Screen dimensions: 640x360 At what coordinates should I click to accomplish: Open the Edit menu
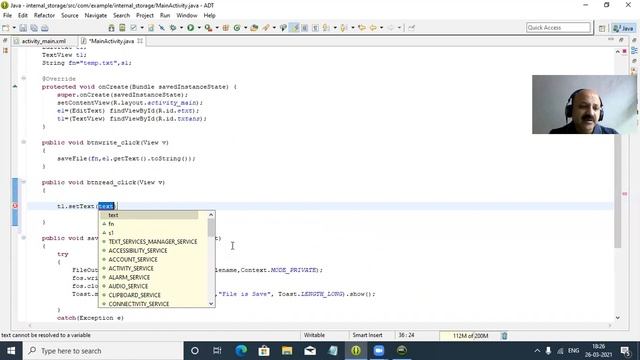click(23, 16)
